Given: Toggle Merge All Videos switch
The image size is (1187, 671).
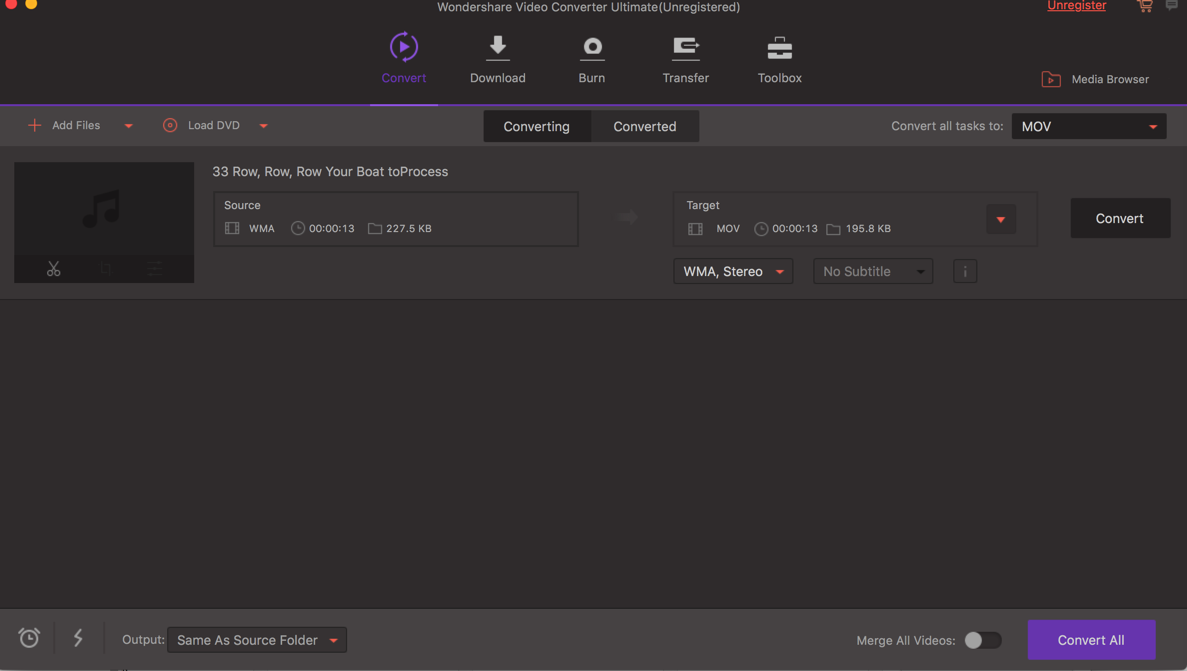Looking at the screenshot, I should (983, 640).
